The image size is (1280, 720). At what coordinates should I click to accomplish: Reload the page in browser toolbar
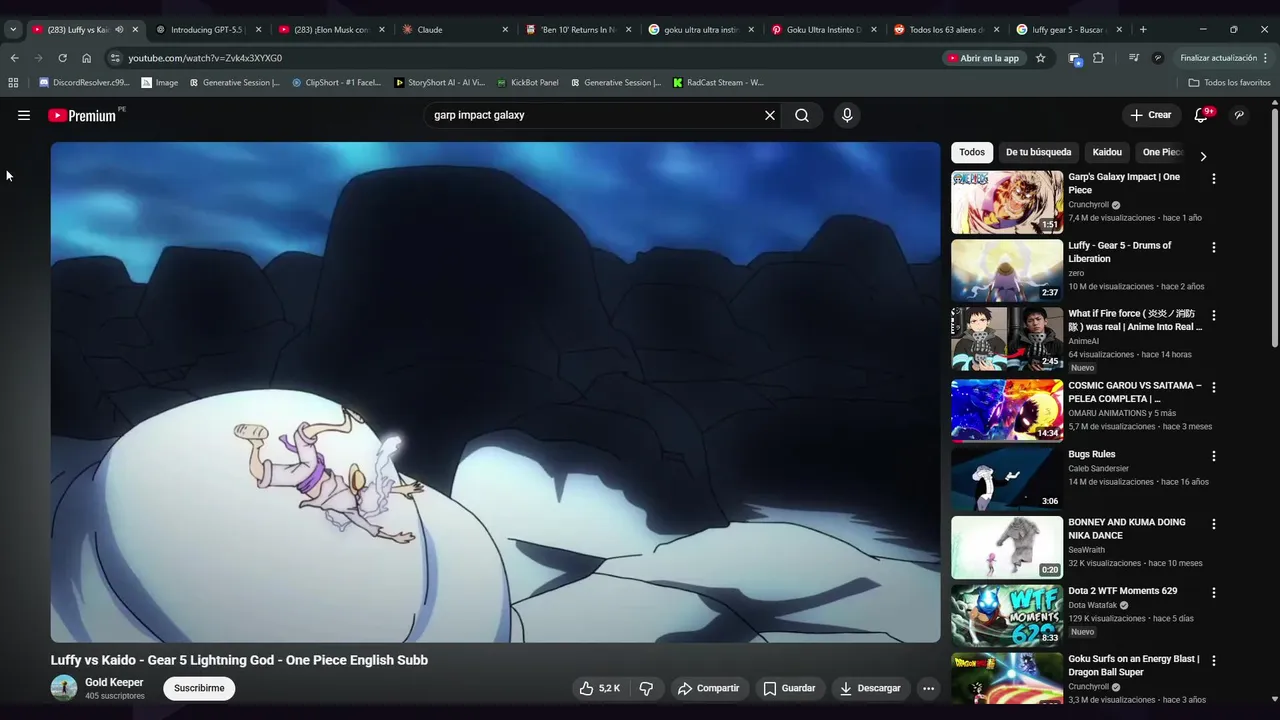[x=62, y=58]
